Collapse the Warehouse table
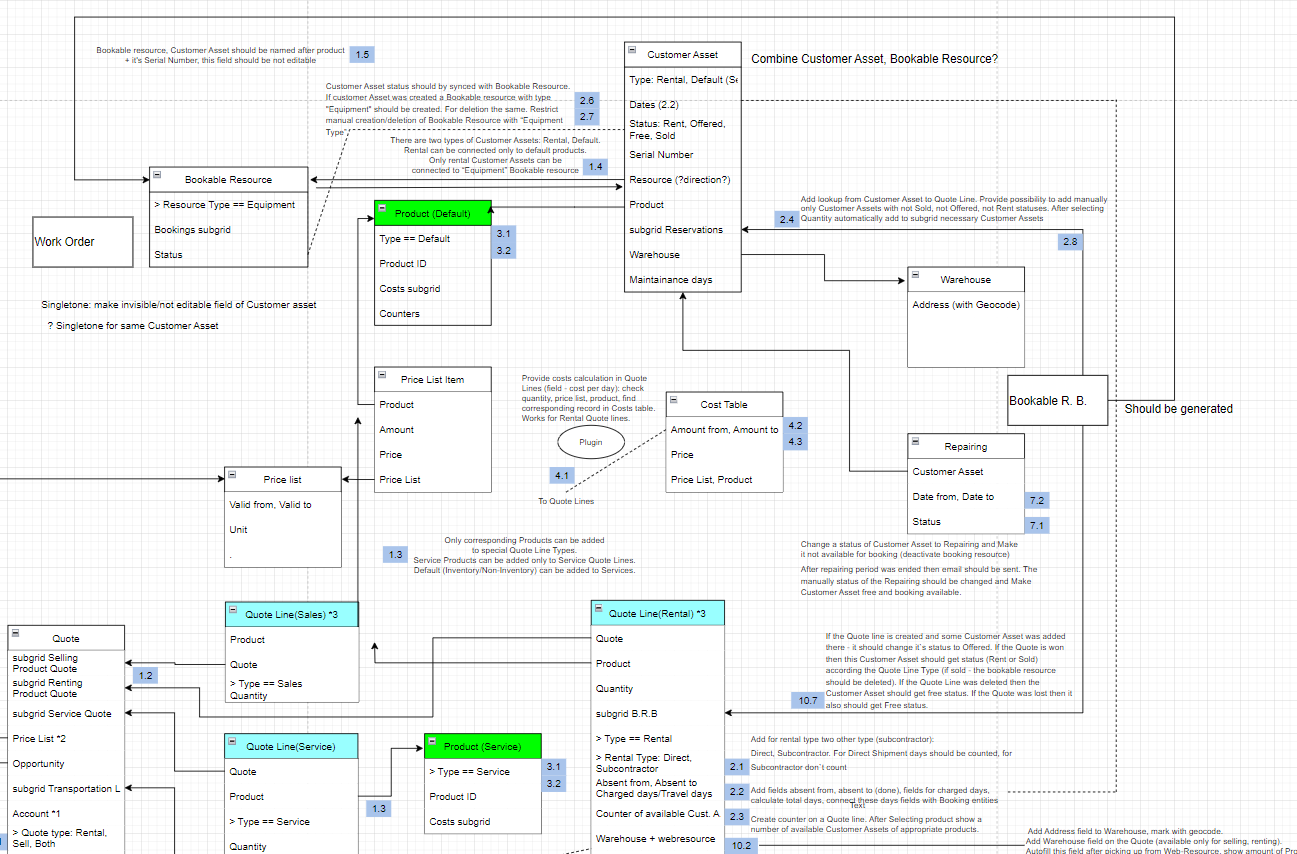The width and height of the screenshot is (1297, 854). (915, 274)
